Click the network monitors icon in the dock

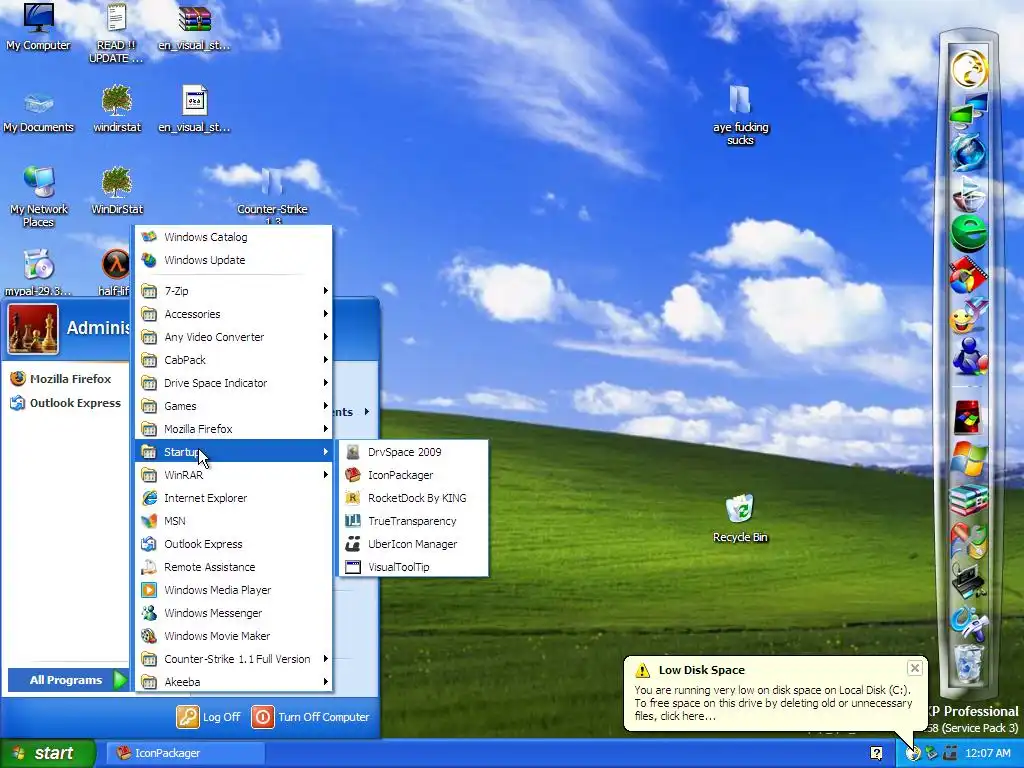[968, 111]
